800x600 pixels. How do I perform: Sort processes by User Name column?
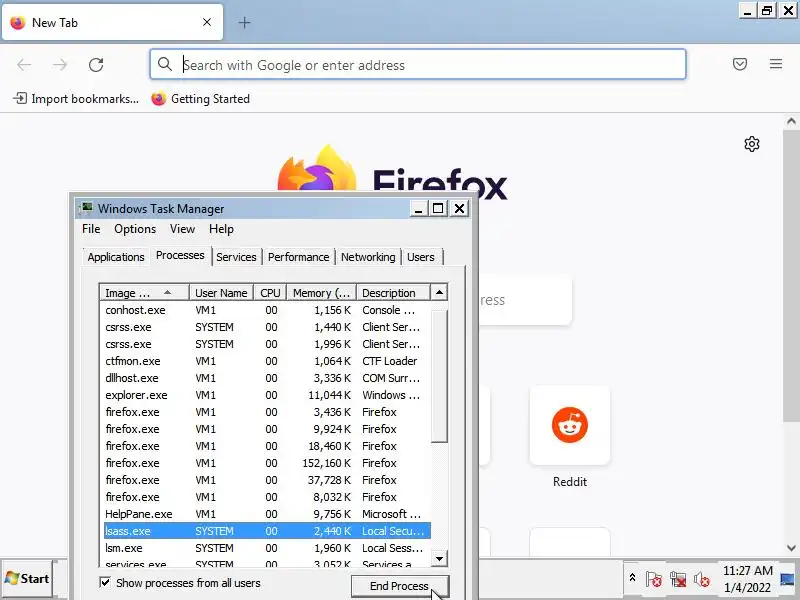pos(221,293)
